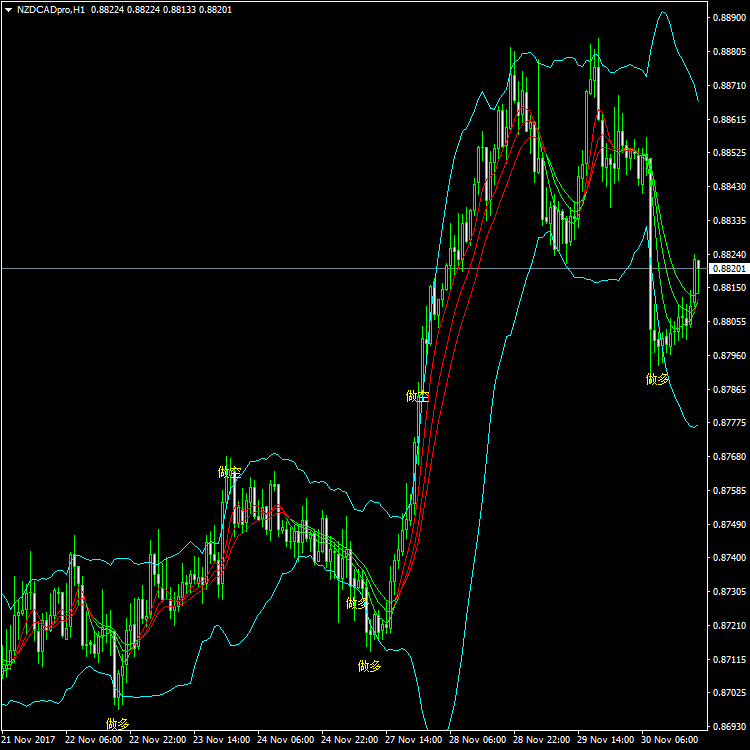The width and height of the screenshot is (750, 750).
Task: Click the 0.87490 price axis label
Action: (729, 524)
